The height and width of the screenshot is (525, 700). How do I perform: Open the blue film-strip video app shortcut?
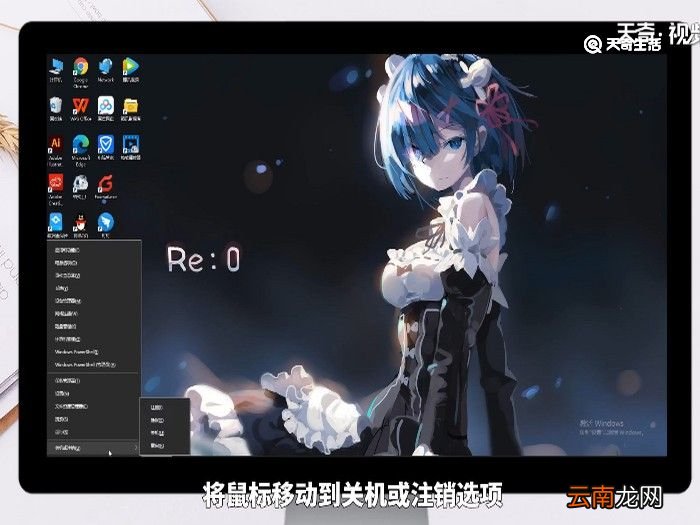click(131, 148)
